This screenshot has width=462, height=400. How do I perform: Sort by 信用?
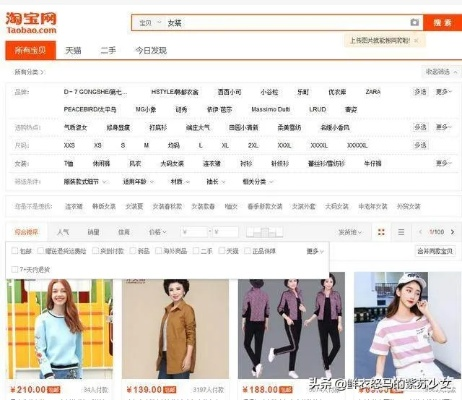coord(124,232)
